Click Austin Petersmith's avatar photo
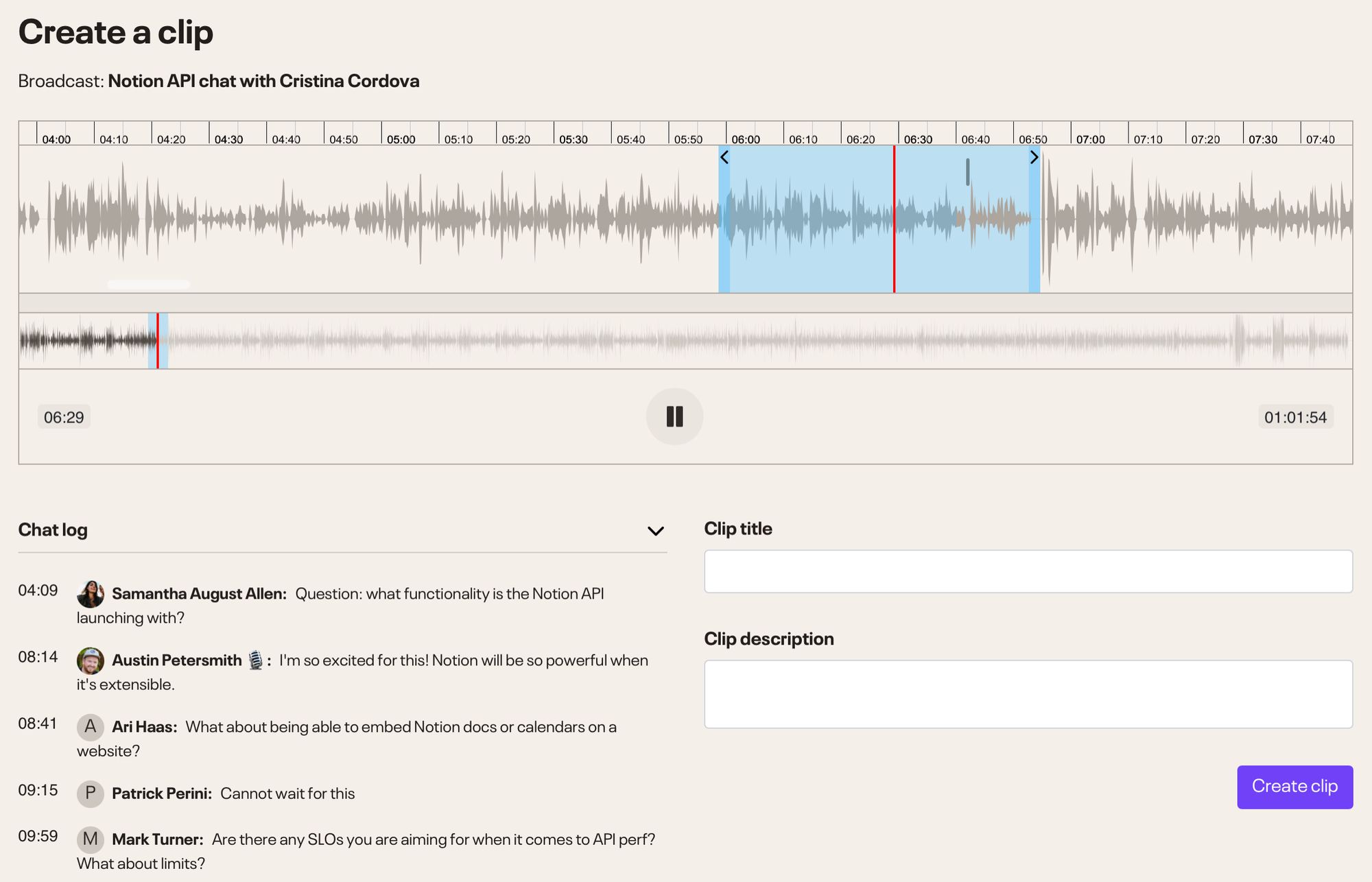1372x882 pixels. coord(91,660)
